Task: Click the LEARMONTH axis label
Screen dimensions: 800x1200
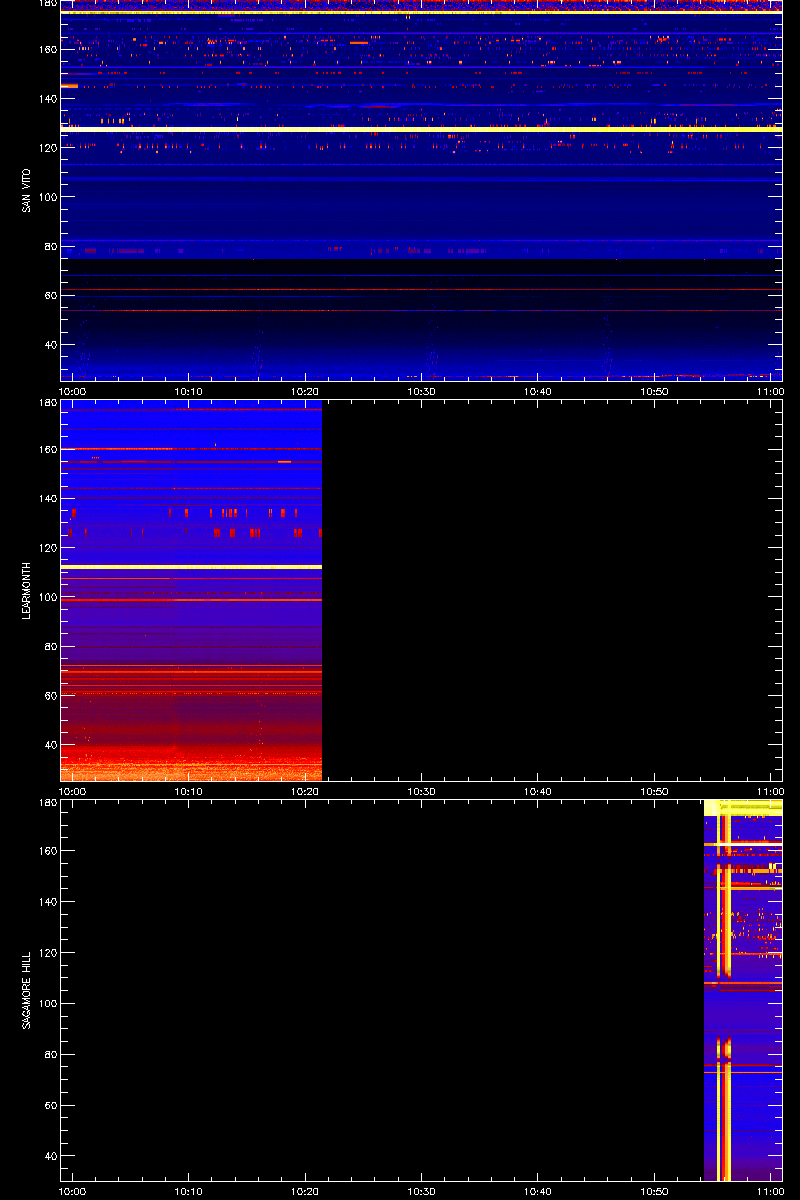Action: pos(27,589)
